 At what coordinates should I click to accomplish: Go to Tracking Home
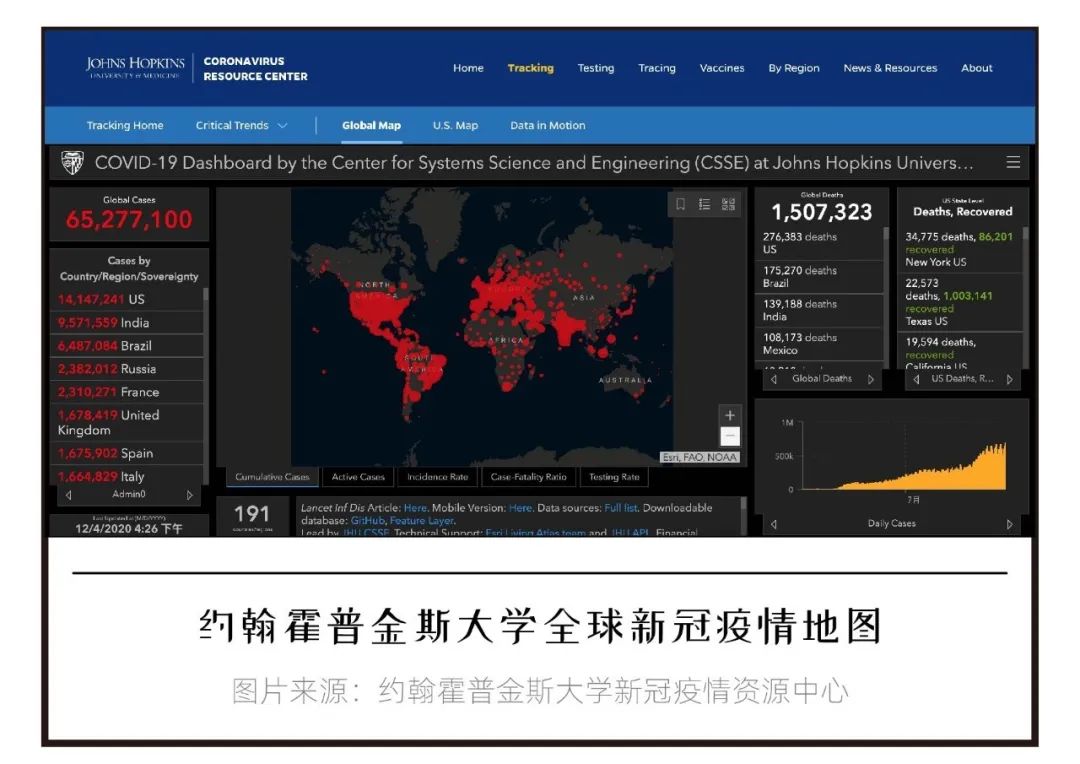tap(125, 125)
